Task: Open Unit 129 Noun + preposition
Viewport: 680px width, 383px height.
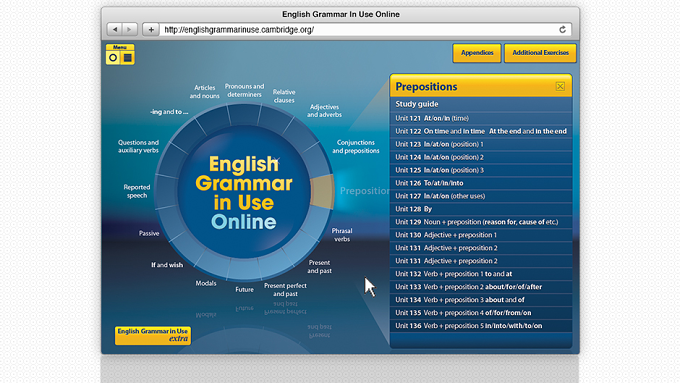Action: (x=481, y=222)
